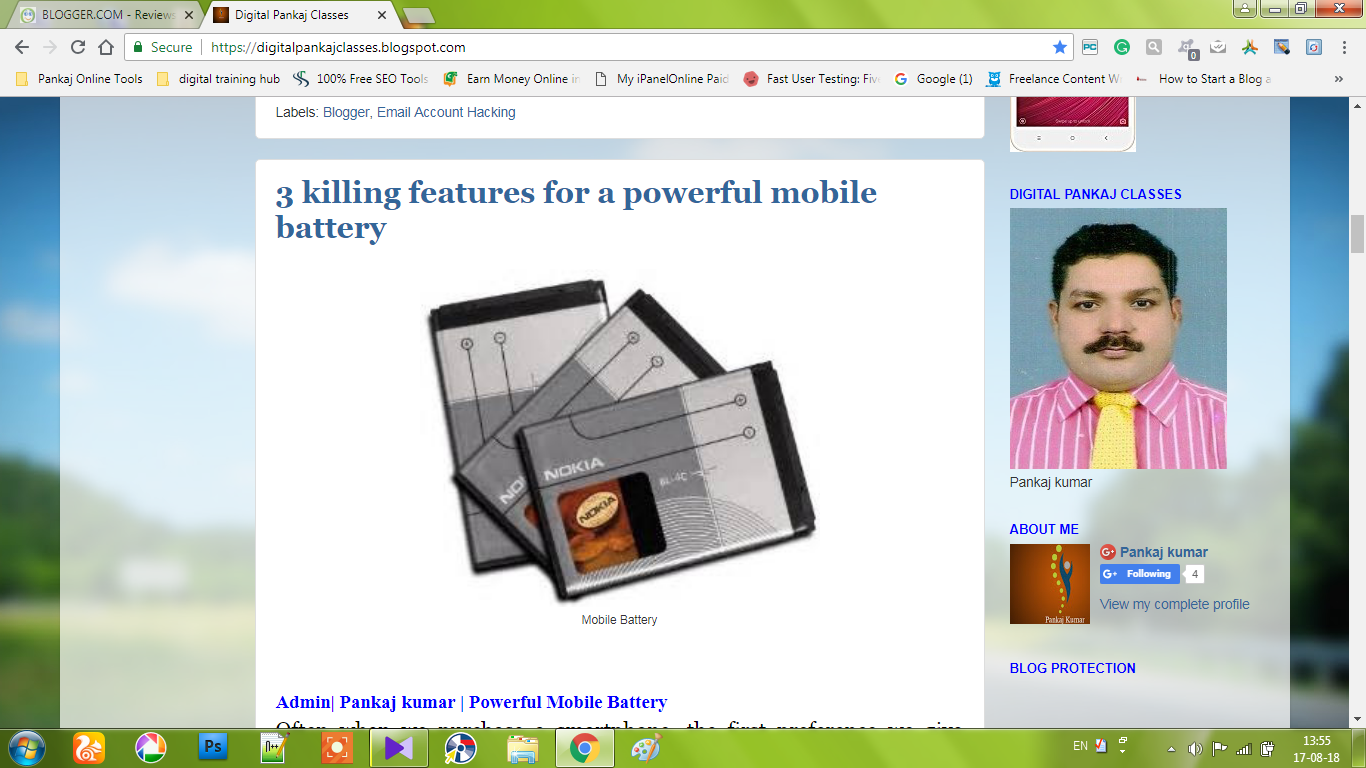Open the 3 killing features post title
The image size is (1366, 768).
[x=576, y=209]
